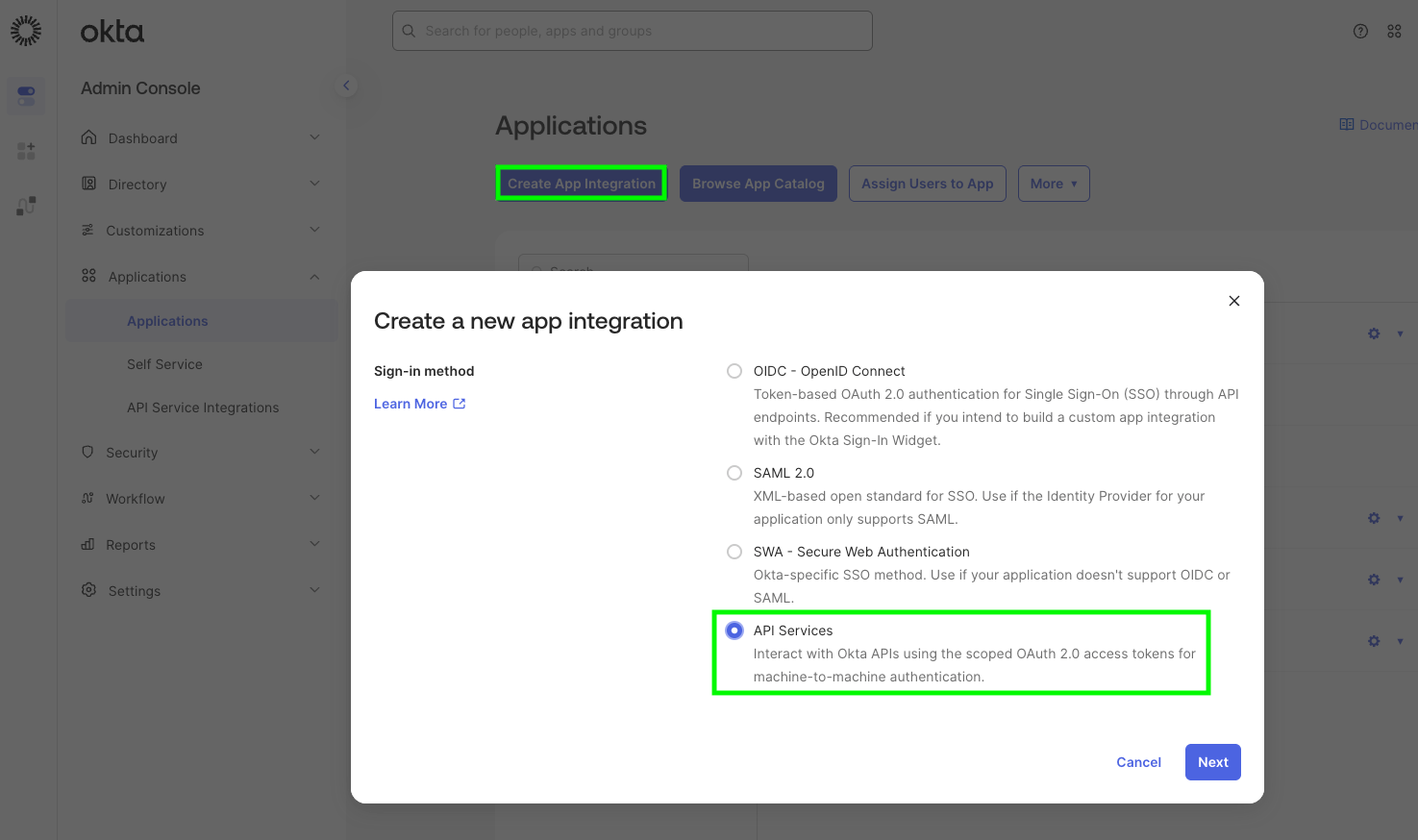Select the SWA - Secure Web Authentication radio
The image size is (1418, 840).
pos(734,552)
